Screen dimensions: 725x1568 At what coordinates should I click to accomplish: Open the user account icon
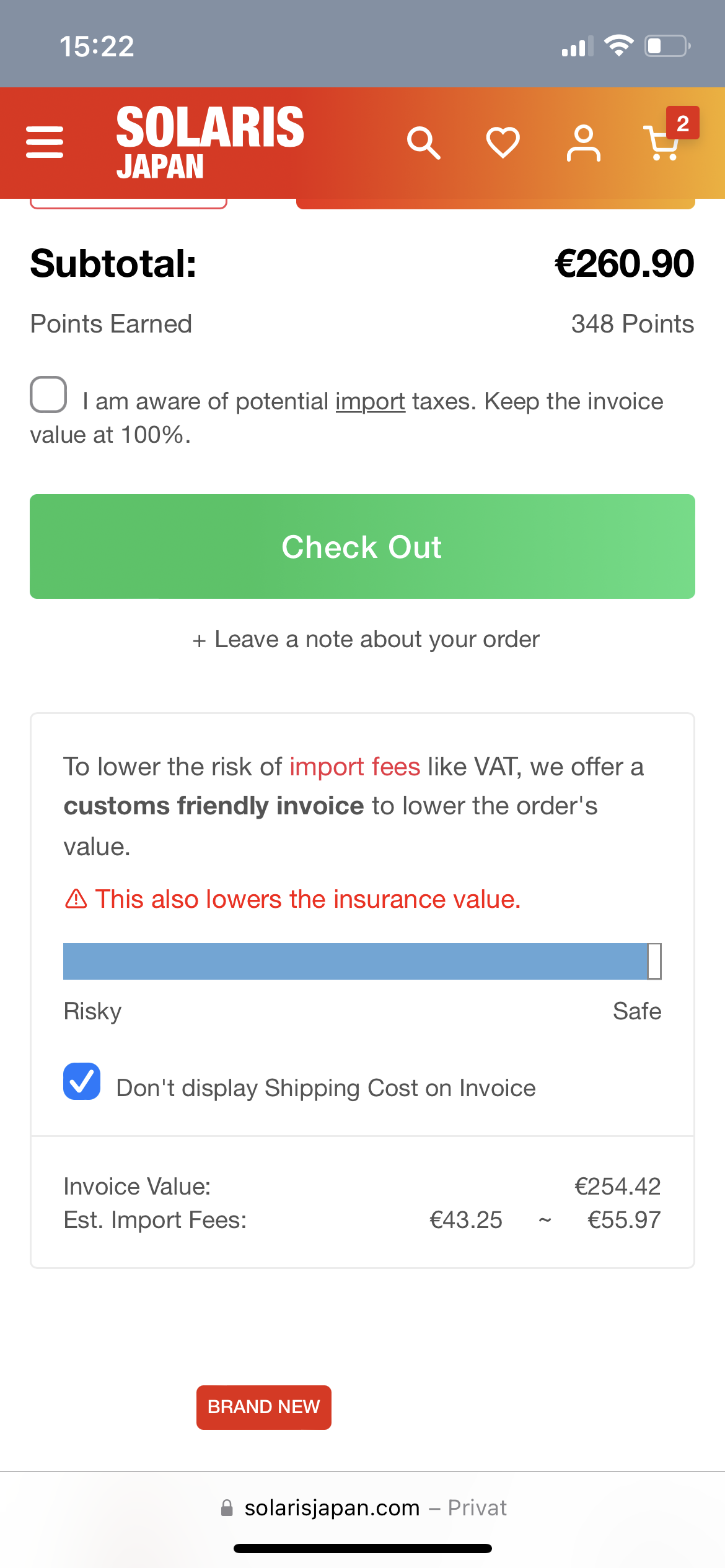tap(583, 143)
